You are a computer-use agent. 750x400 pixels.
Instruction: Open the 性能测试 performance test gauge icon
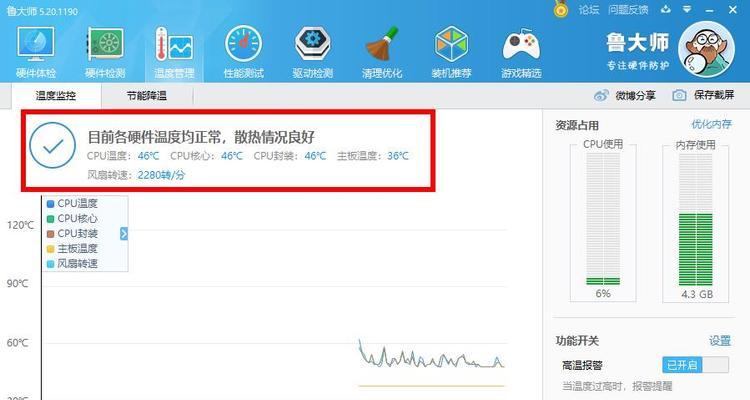click(x=243, y=44)
